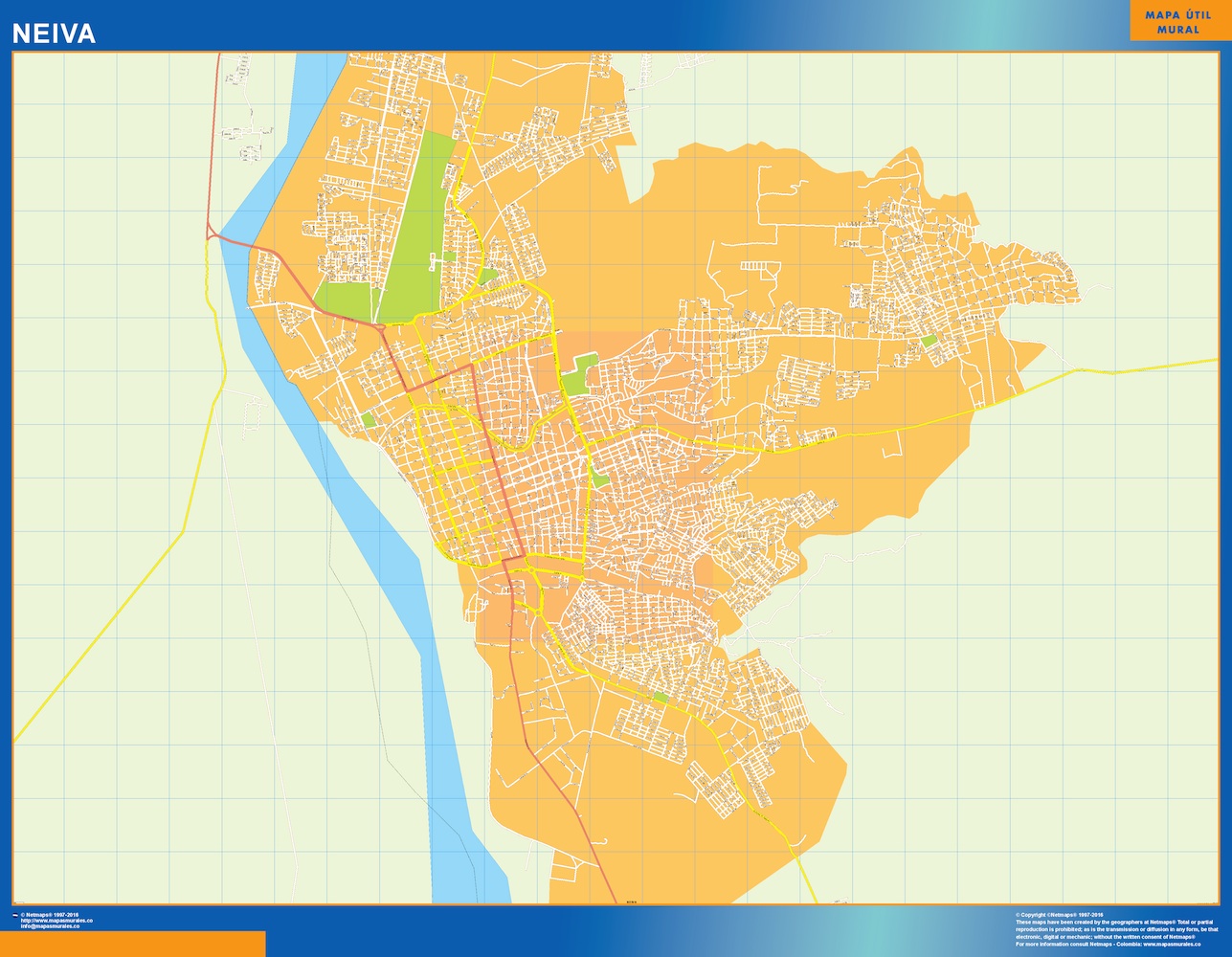1232x957 pixels.
Task: Click the small green square in the far east district
Action: click(928, 339)
